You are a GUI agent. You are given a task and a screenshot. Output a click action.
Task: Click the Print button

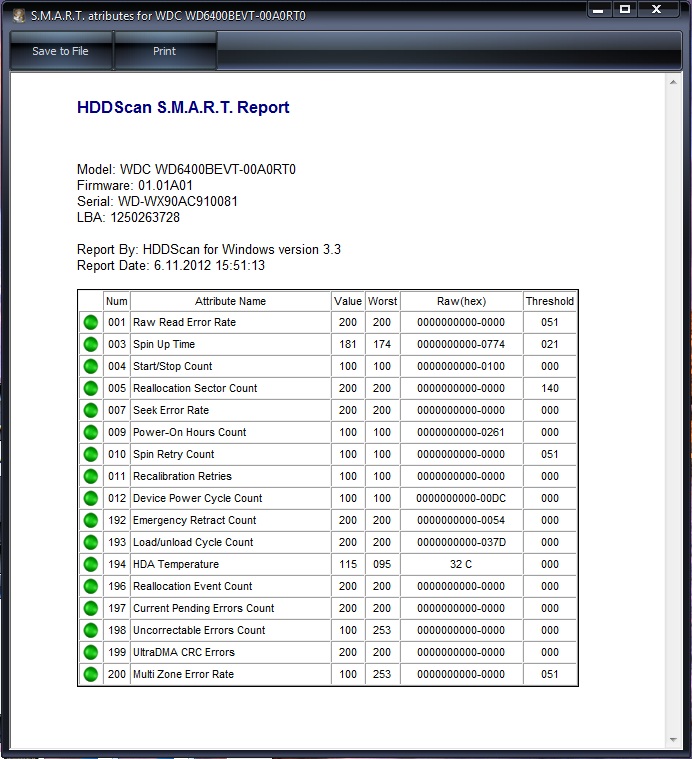point(165,51)
